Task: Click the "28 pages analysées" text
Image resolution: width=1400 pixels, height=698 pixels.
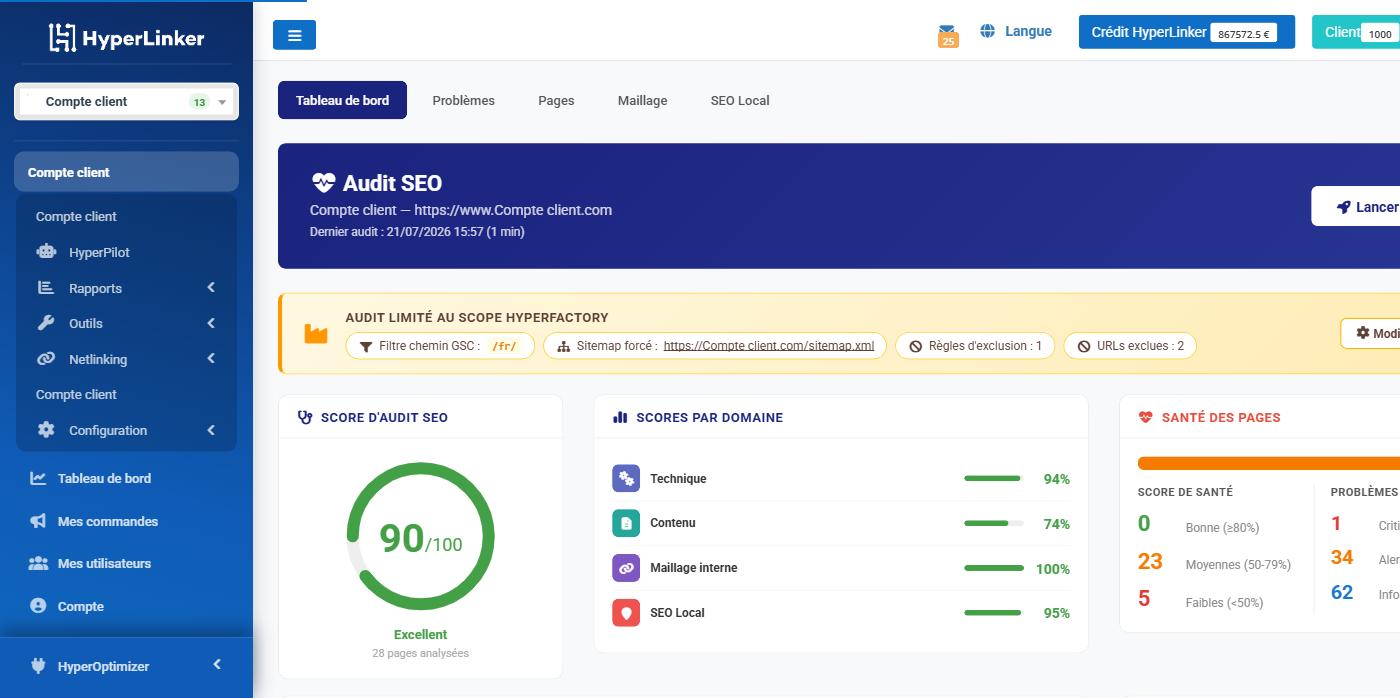Action: (x=420, y=653)
